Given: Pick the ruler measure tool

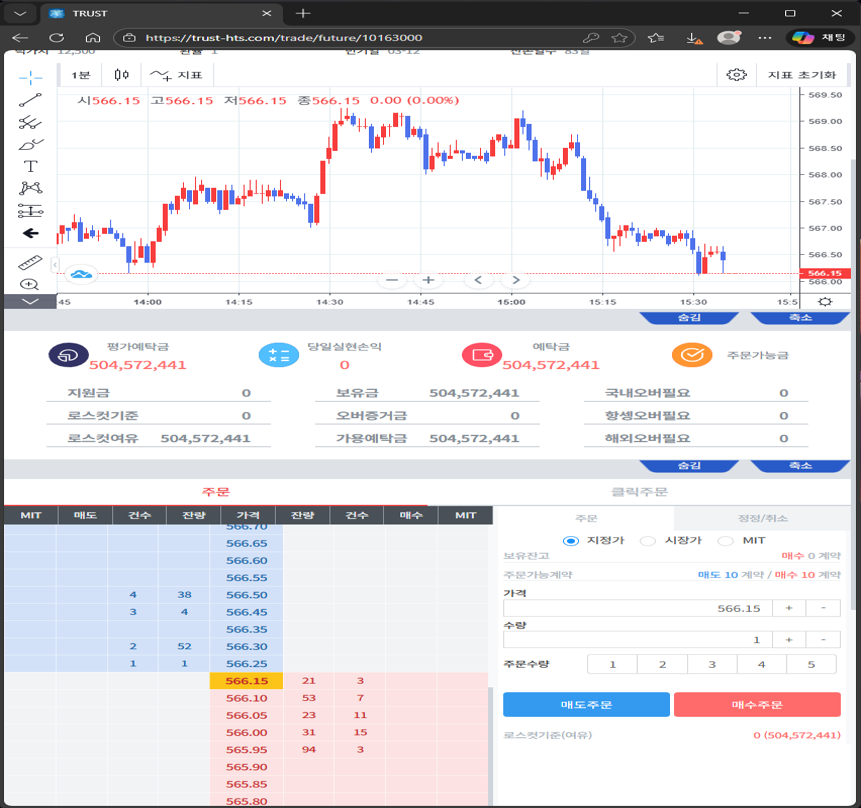Looking at the screenshot, I should [30, 262].
